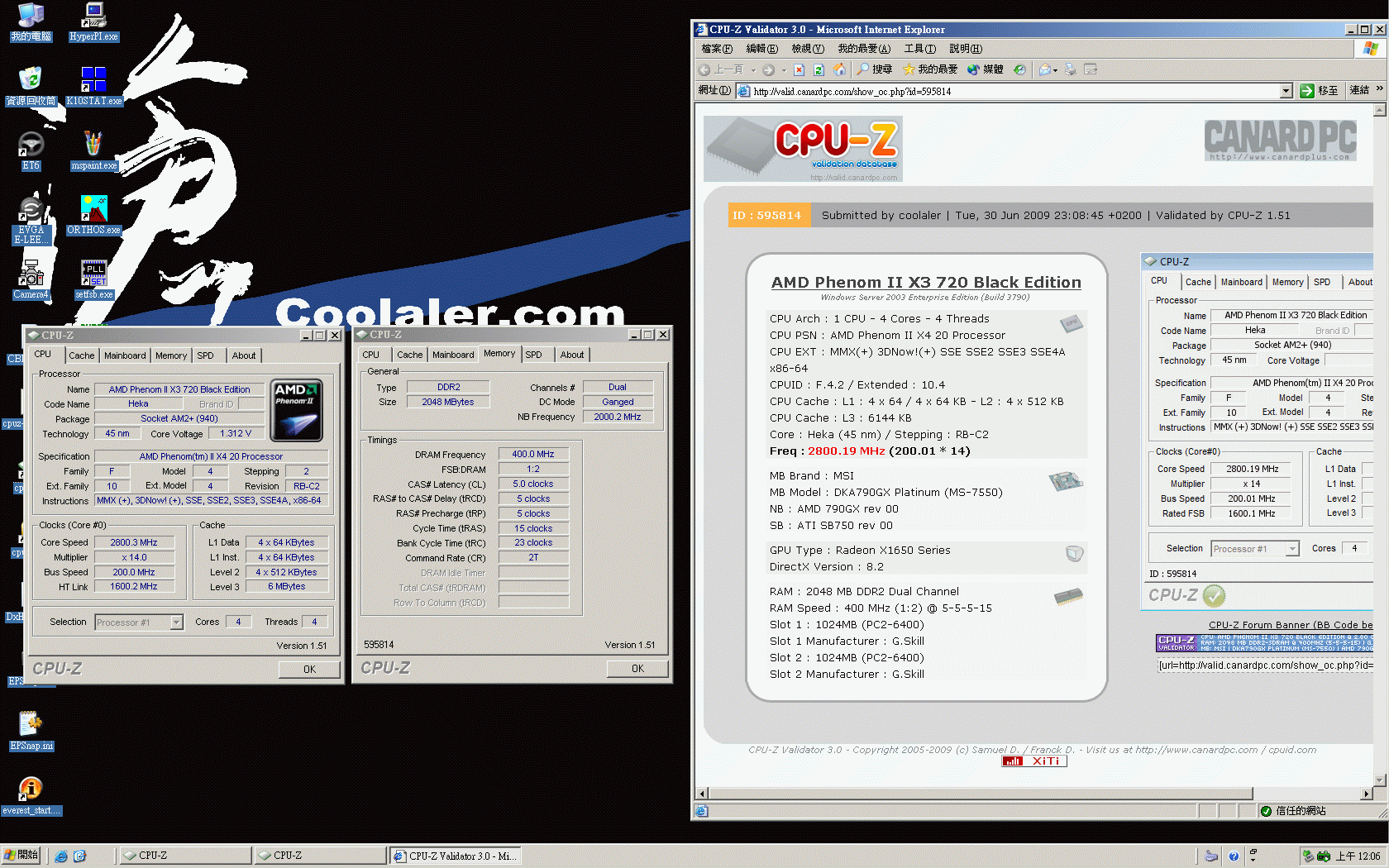Image resolution: width=1389 pixels, height=868 pixels.
Task: Click the IE Forward arrow button
Action: (x=769, y=69)
